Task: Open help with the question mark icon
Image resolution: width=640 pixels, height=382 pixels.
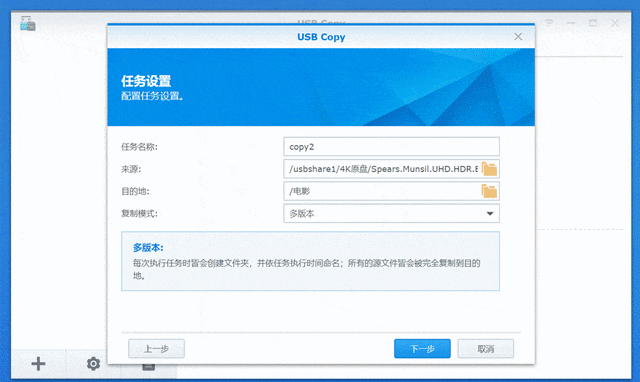Action: [549, 23]
